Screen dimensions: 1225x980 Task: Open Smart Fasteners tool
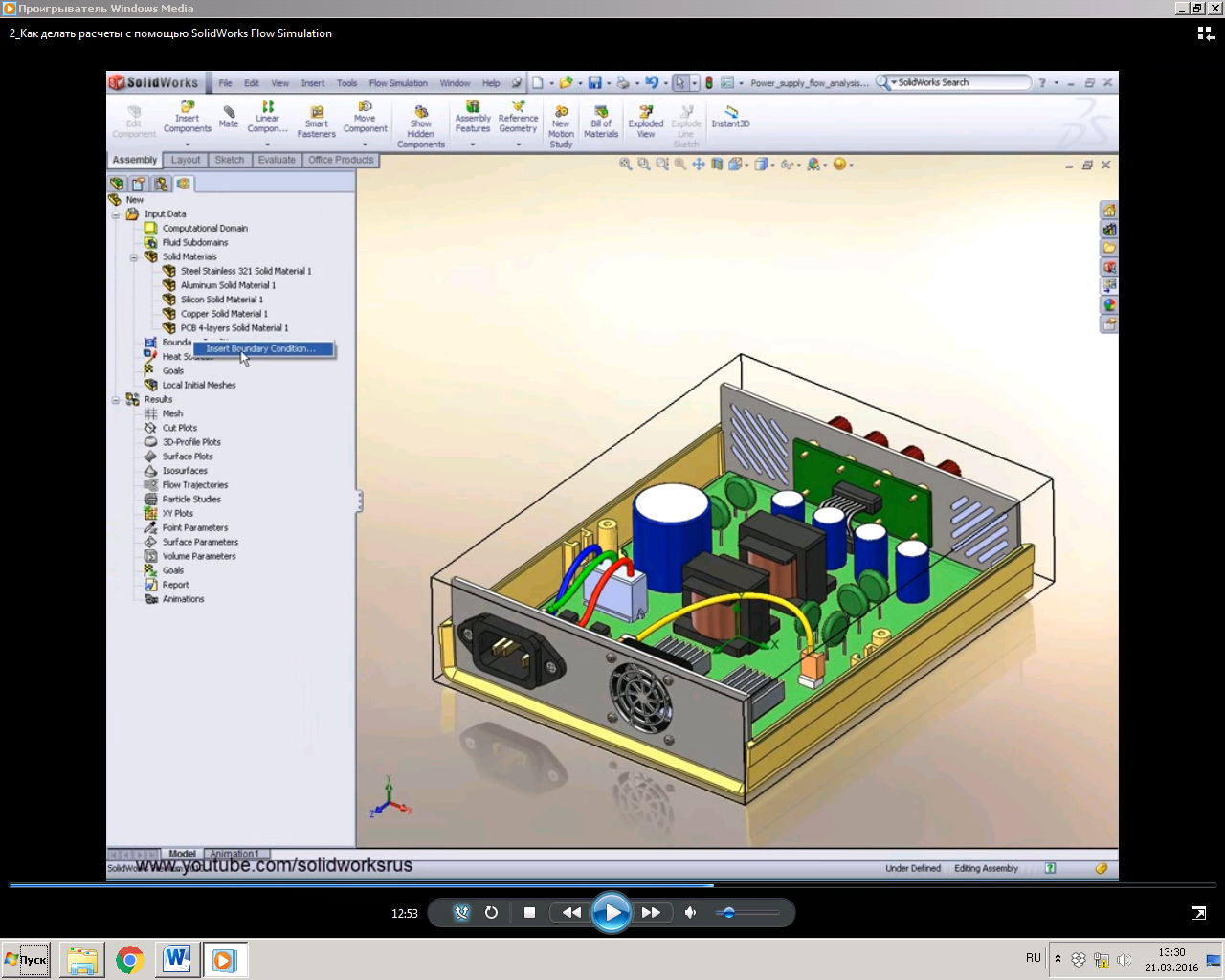pyautogui.click(x=317, y=122)
